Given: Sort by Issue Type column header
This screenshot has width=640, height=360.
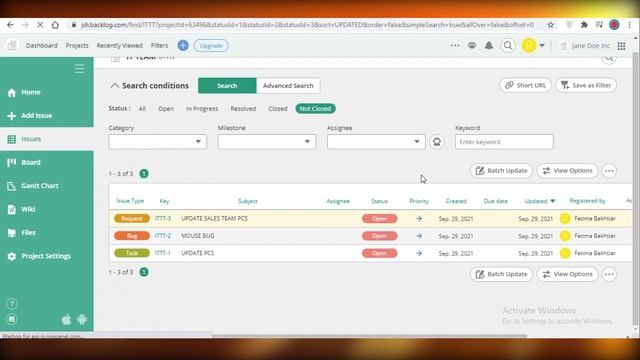Looking at the screenshot, I should pos(130,201).
